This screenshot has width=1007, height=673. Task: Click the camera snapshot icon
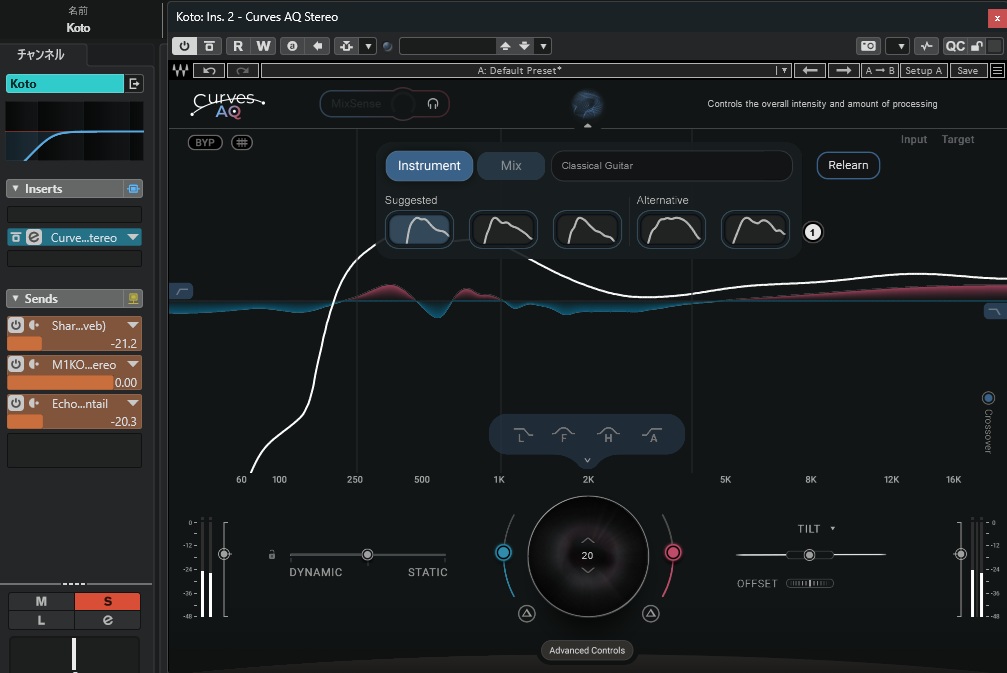click(x=868, y=46)
